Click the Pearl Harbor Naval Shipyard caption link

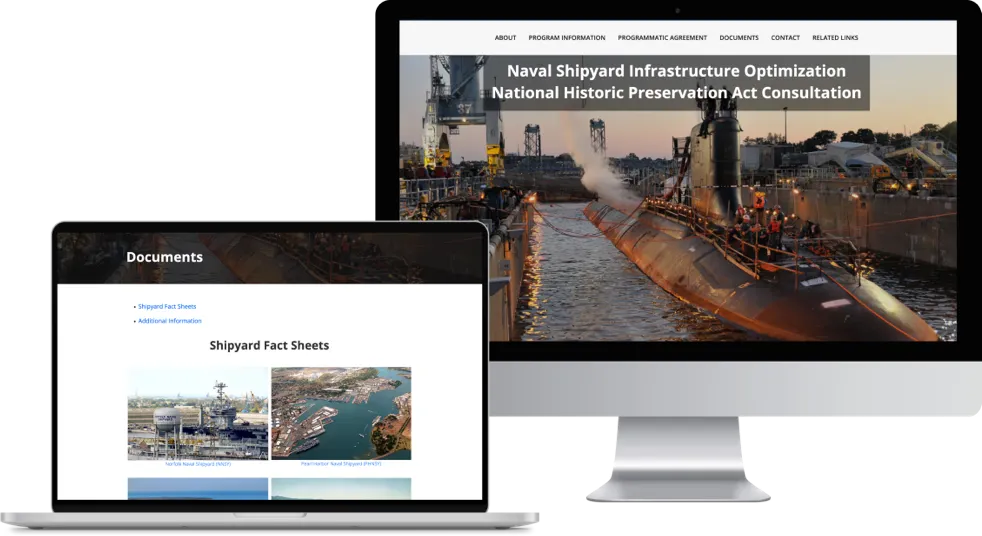click(341, 464)
